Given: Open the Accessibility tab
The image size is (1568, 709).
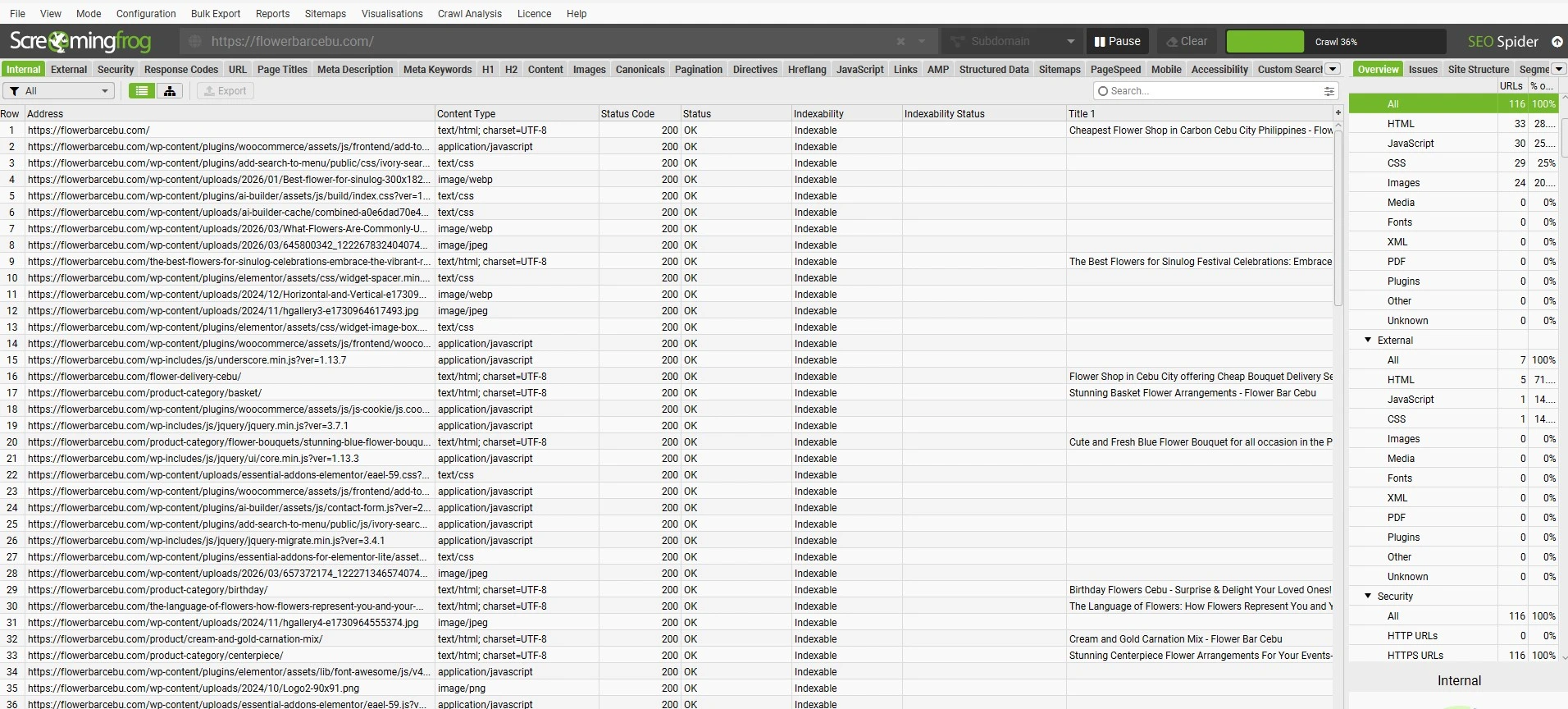Looking at the screenshot, I should [x=1219, y=69].
